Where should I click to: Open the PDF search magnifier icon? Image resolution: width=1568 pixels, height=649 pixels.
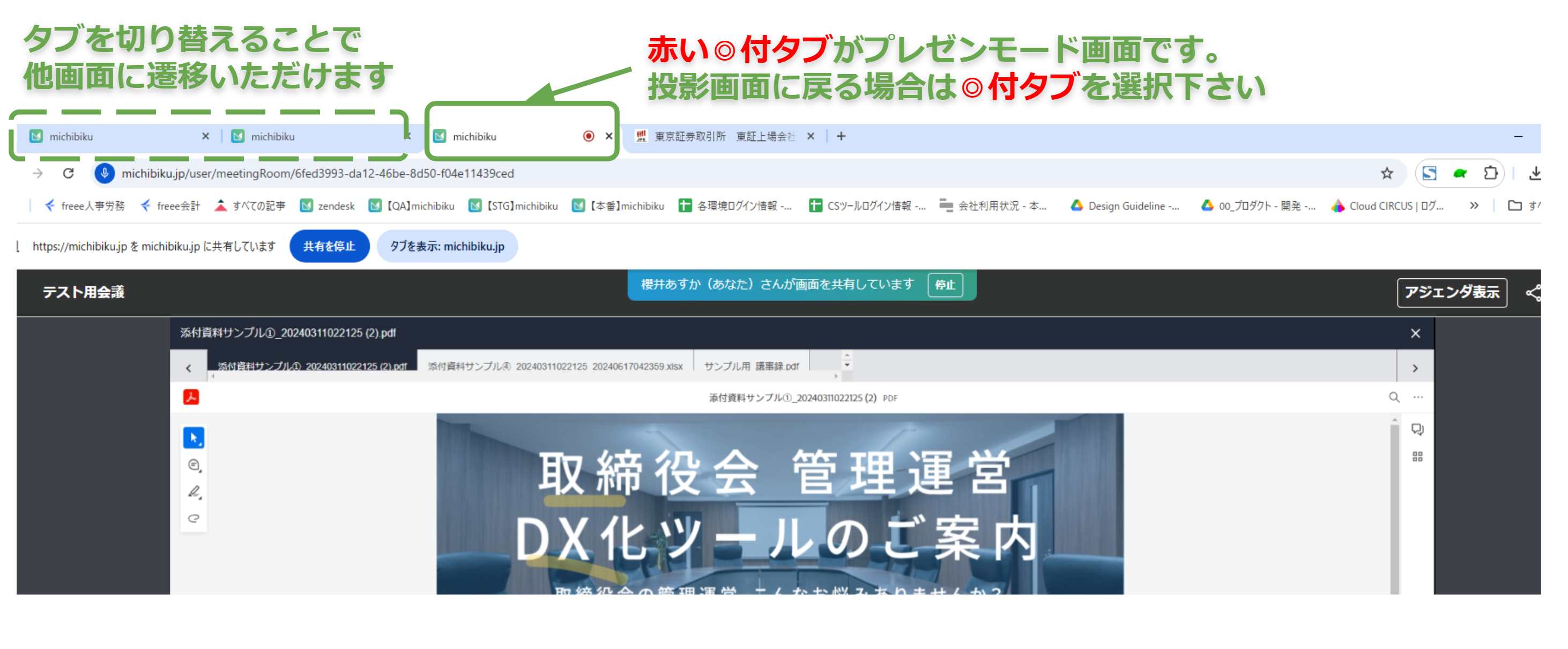coord(1394,397)
